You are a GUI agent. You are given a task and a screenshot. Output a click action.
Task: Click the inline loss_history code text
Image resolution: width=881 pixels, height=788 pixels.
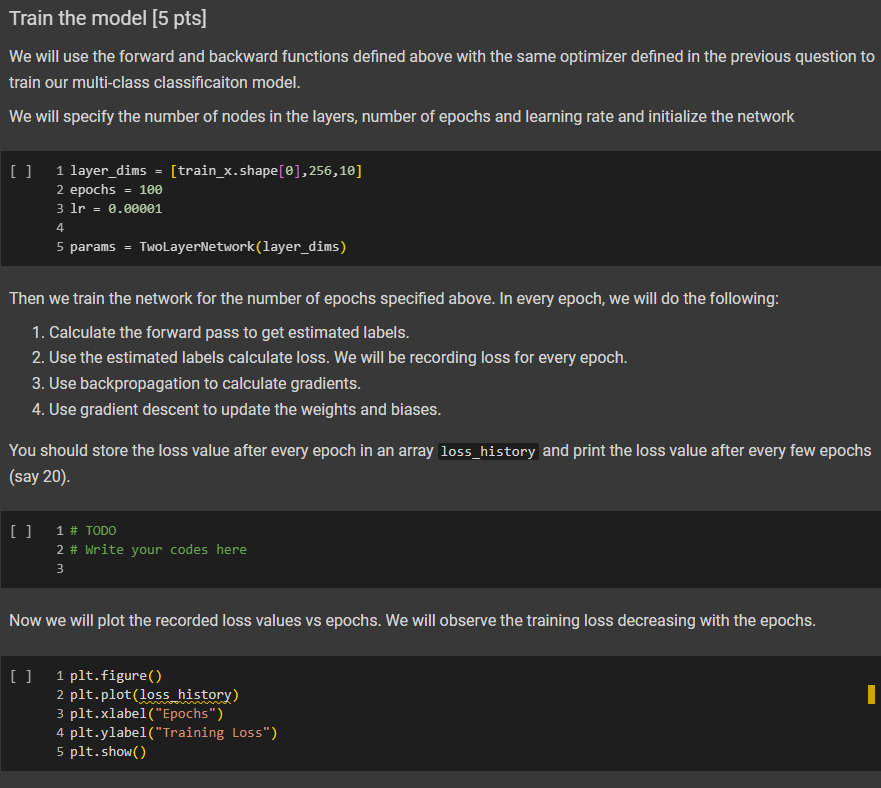tap(488, 451)
